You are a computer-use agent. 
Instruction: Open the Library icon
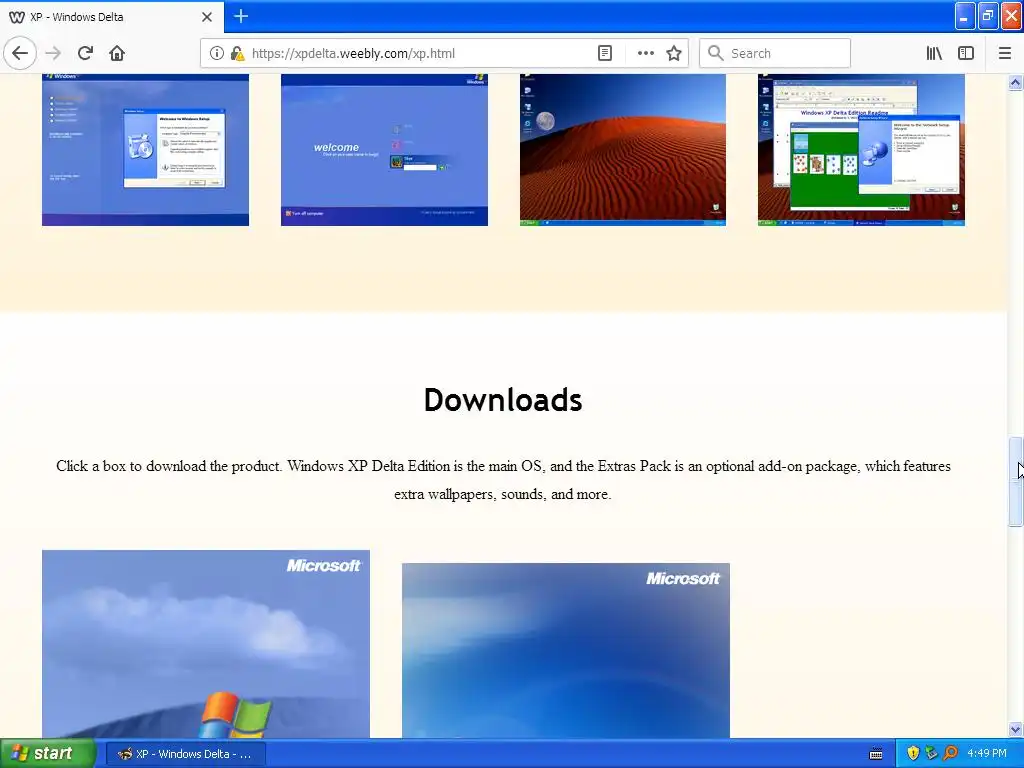click(x=934, y=53)
